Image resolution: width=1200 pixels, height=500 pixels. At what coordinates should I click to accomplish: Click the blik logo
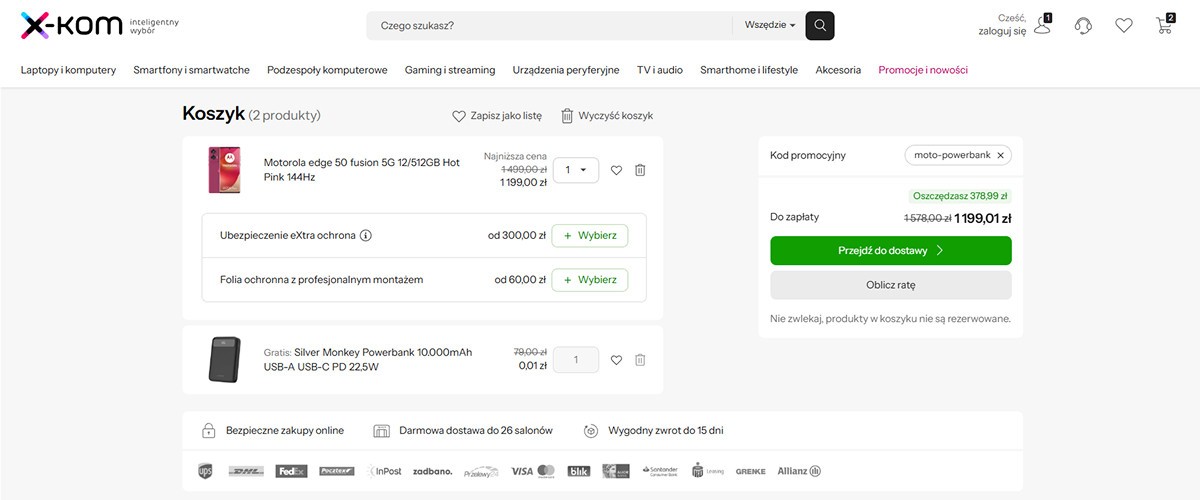click(x=579, y=471)
